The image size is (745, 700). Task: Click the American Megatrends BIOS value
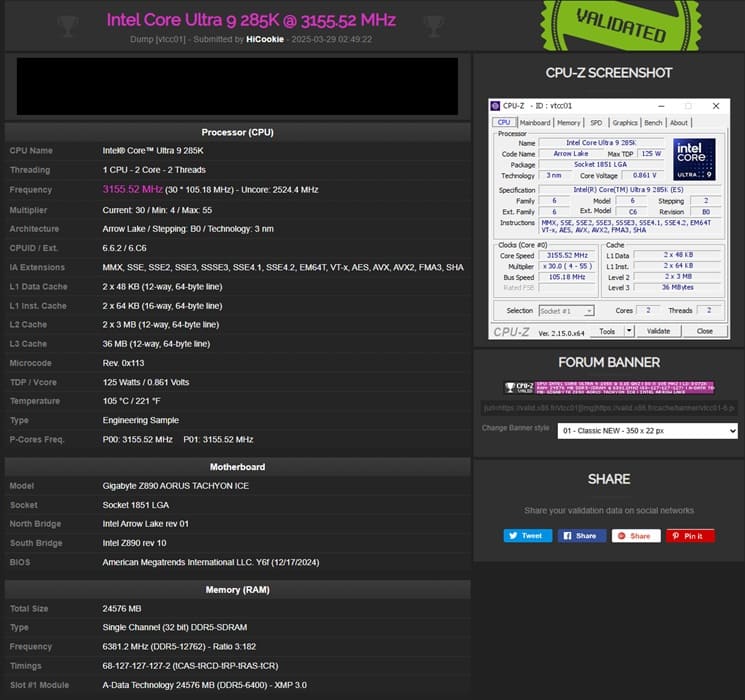(210, 562)
